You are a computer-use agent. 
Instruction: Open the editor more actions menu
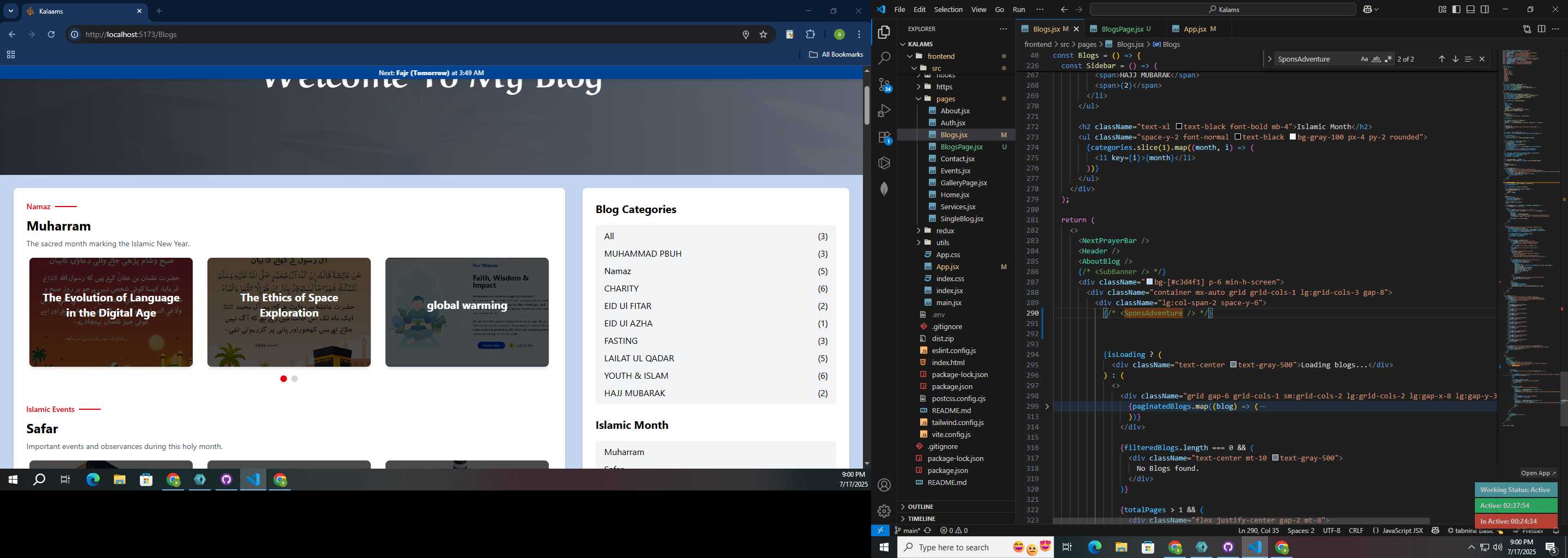pyautogui.click(x=1555, y=29)
